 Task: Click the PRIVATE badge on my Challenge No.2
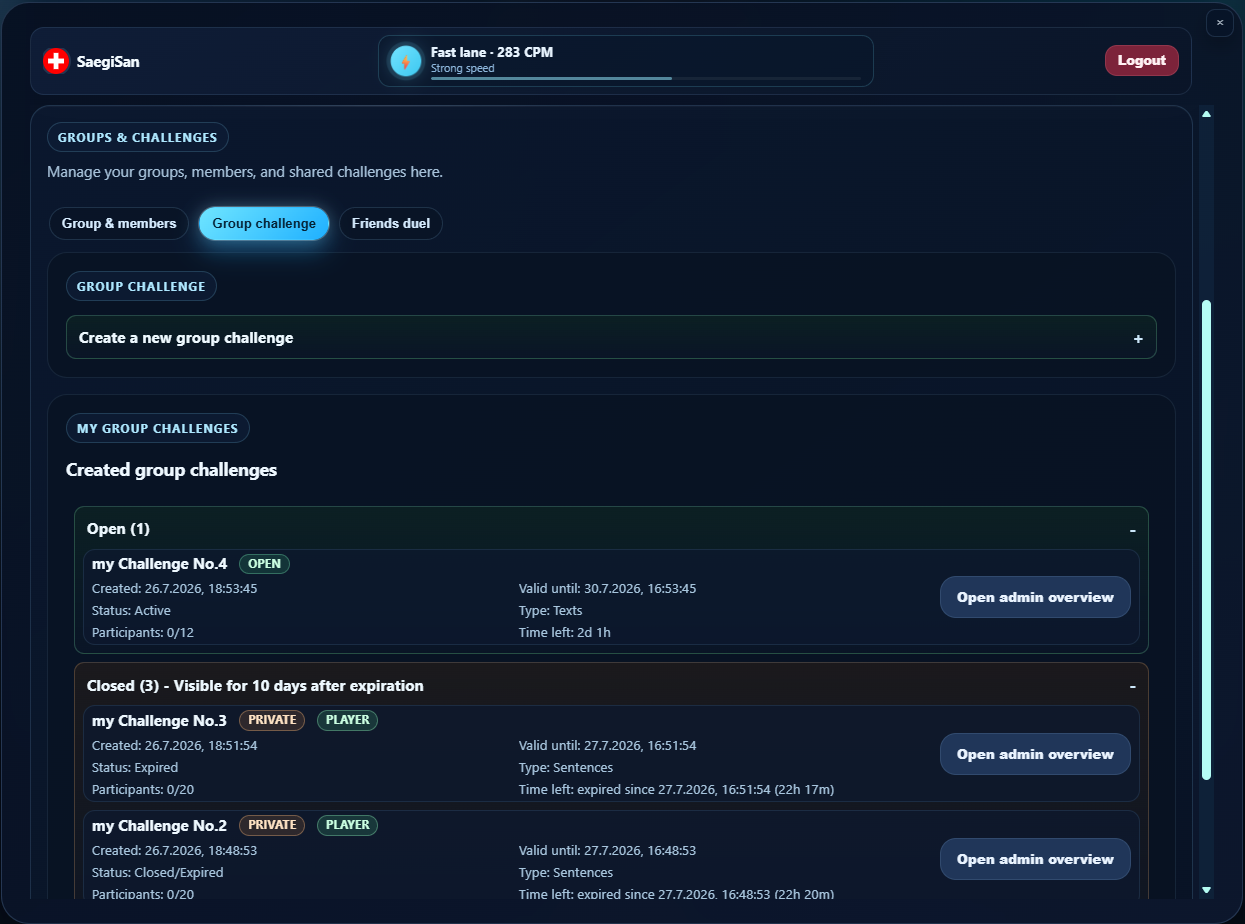click(x=272, y=825)
